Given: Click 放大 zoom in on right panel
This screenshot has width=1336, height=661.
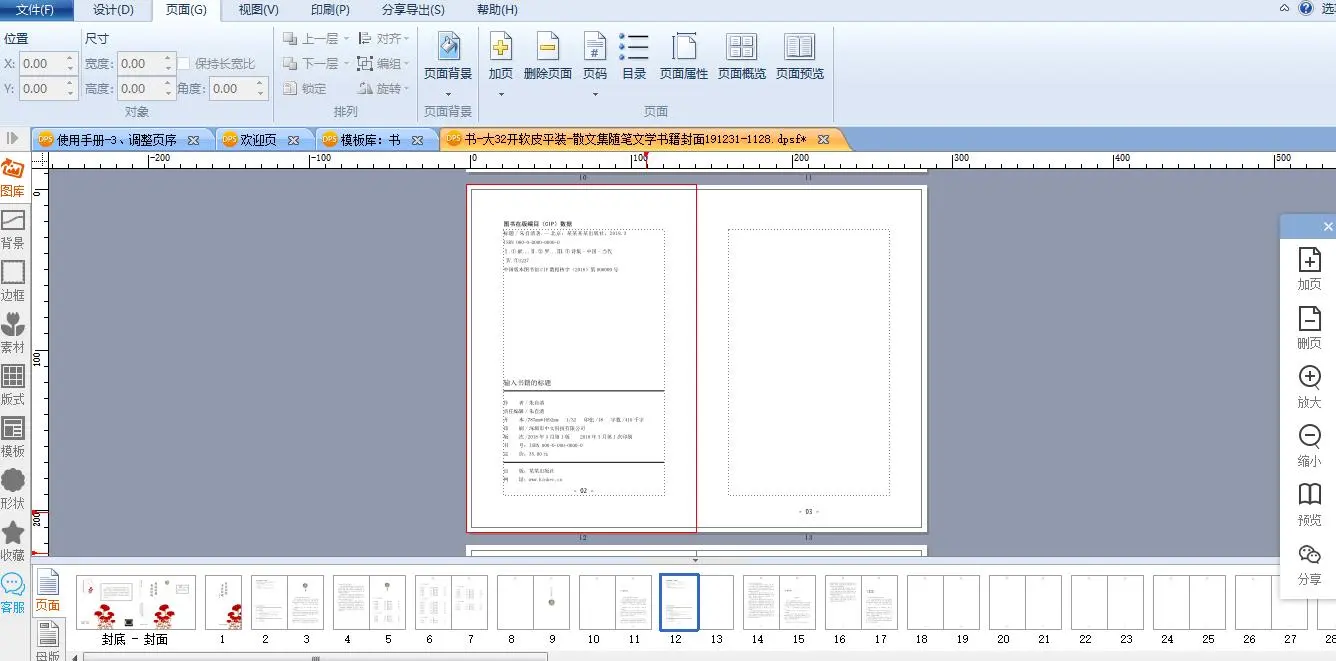Looking at the screenshot, I should click(1309, 386).
